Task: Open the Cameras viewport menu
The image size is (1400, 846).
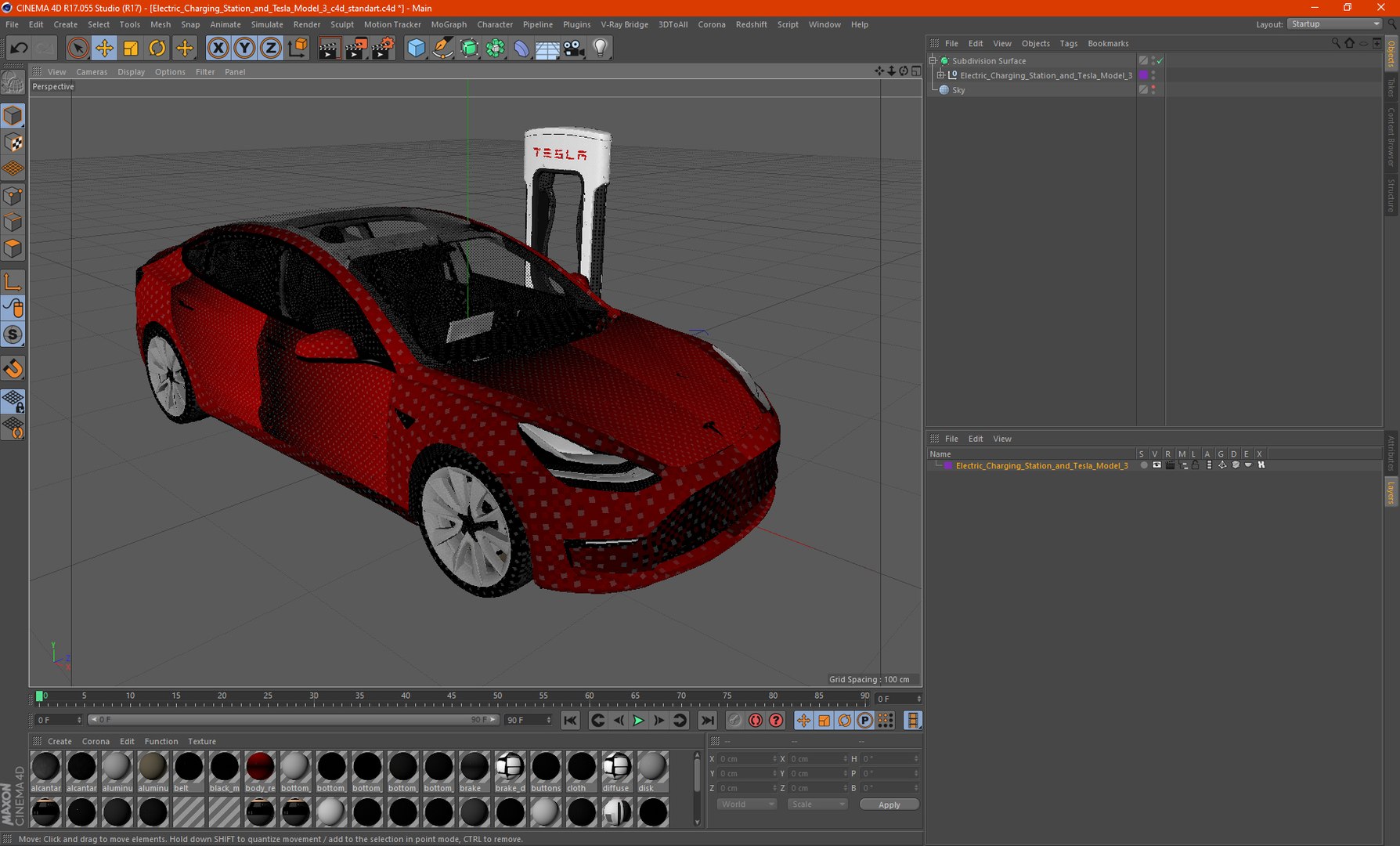Action: pos(92,72)
